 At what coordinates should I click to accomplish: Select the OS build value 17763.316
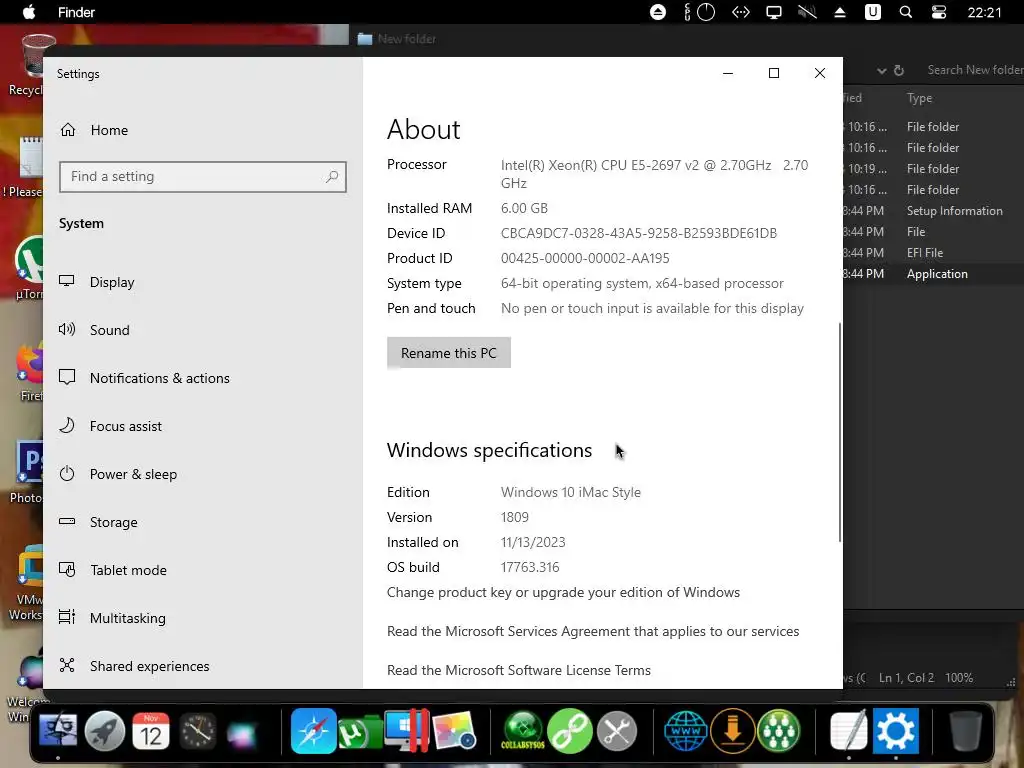pyautogui.click(x=530, y=567)
